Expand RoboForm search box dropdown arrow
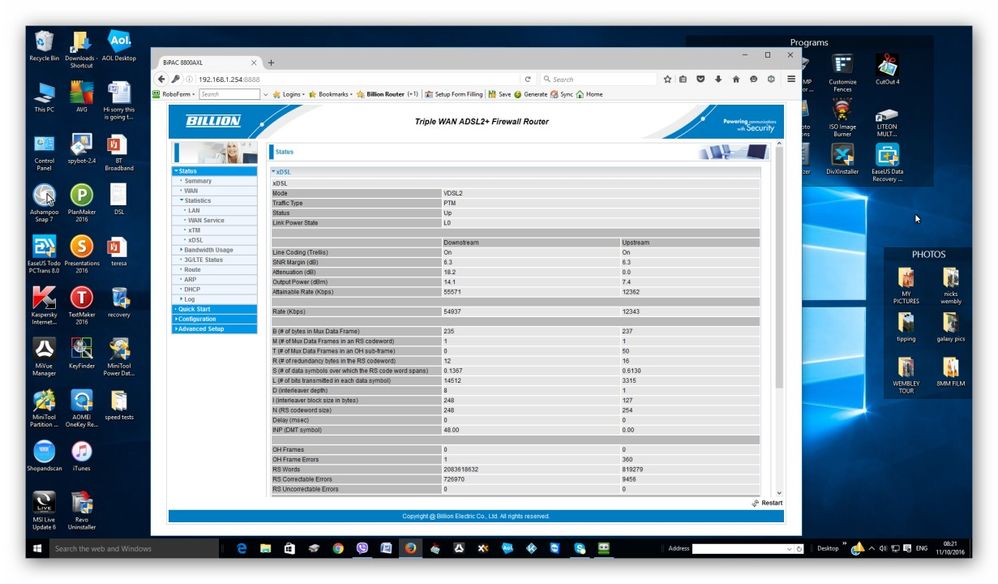Image resolution: width=998 pixels, height=584 pixels. [265, 94]
